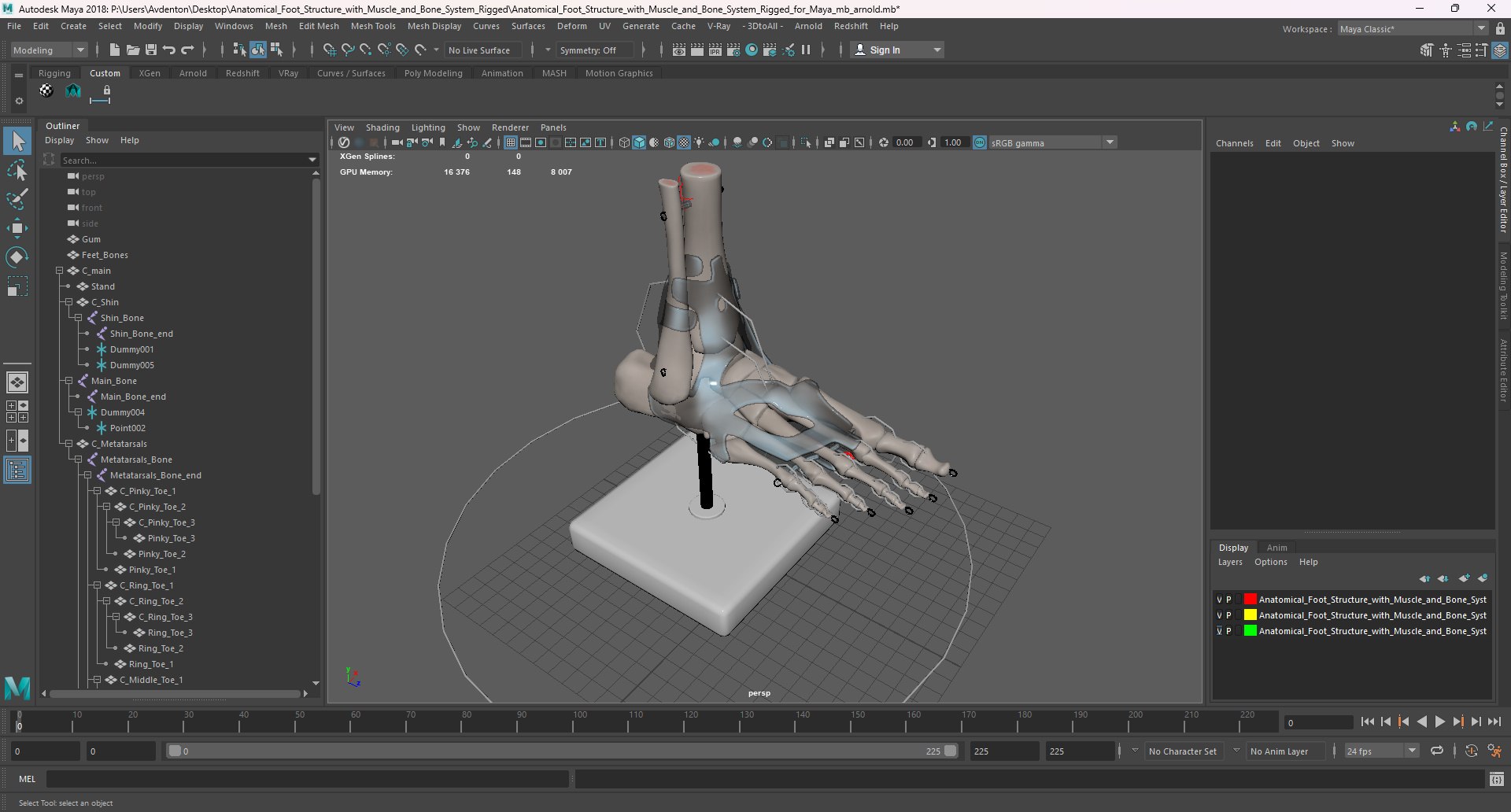Toggle visibility V of green layer
This screenshot has height=812, width=1511.
tap(1220, 631)
